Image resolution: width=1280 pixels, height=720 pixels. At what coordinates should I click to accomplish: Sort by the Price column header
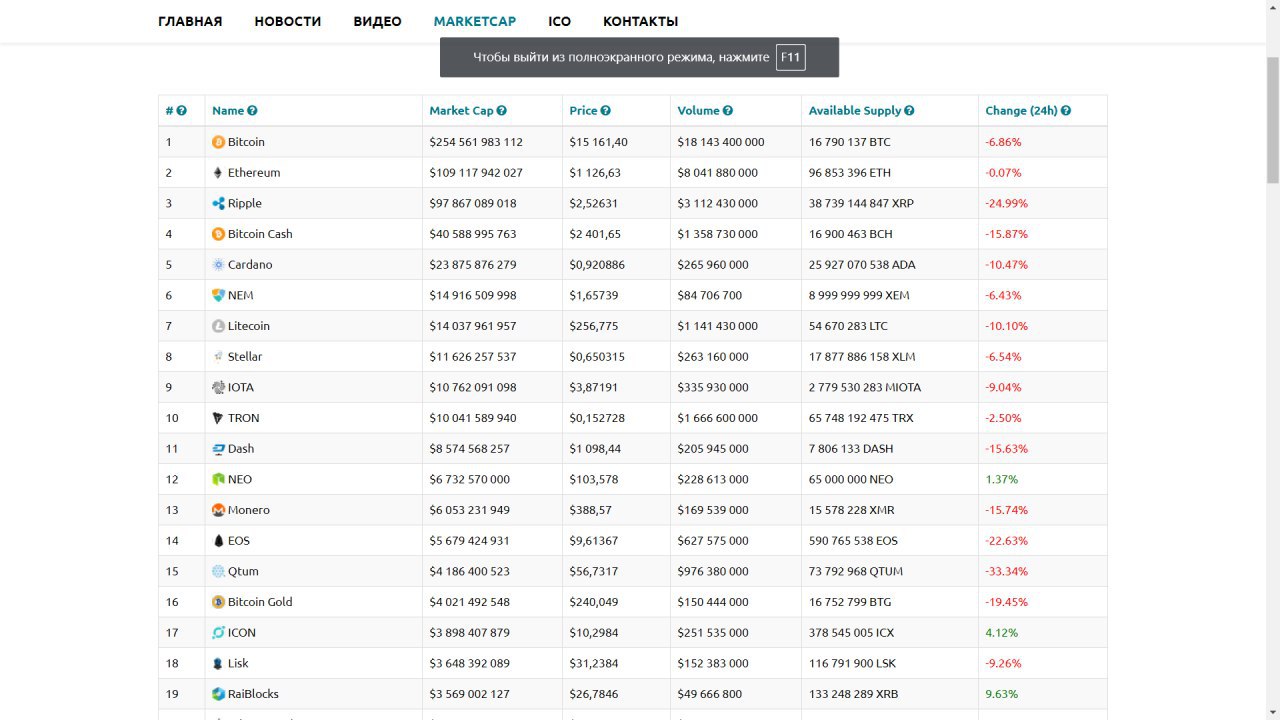(x=583, y=111)
